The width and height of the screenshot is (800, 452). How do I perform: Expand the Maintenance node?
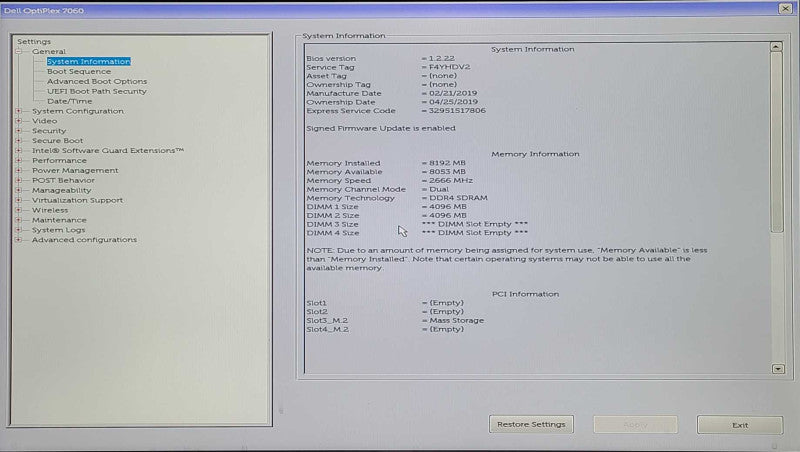(x=19, y=220)
